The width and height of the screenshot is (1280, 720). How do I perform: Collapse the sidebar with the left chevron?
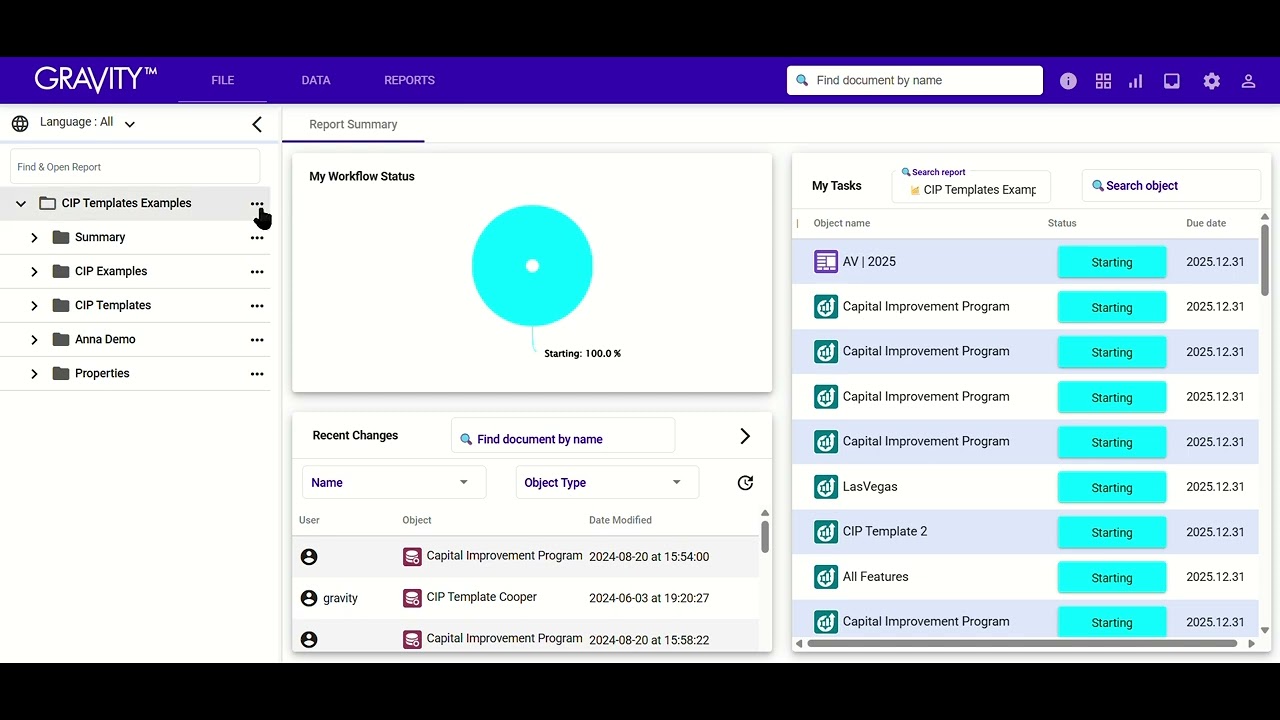coord(257,124)
